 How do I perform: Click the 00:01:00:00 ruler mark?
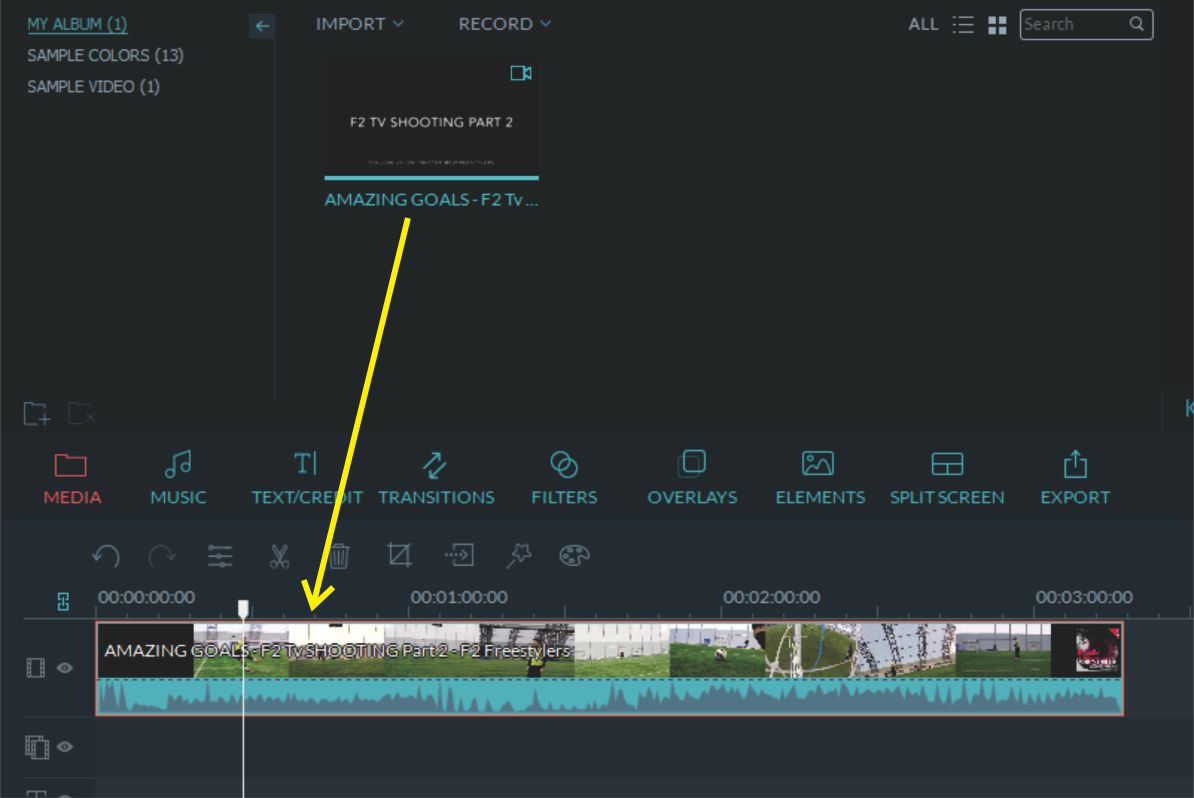459,598
